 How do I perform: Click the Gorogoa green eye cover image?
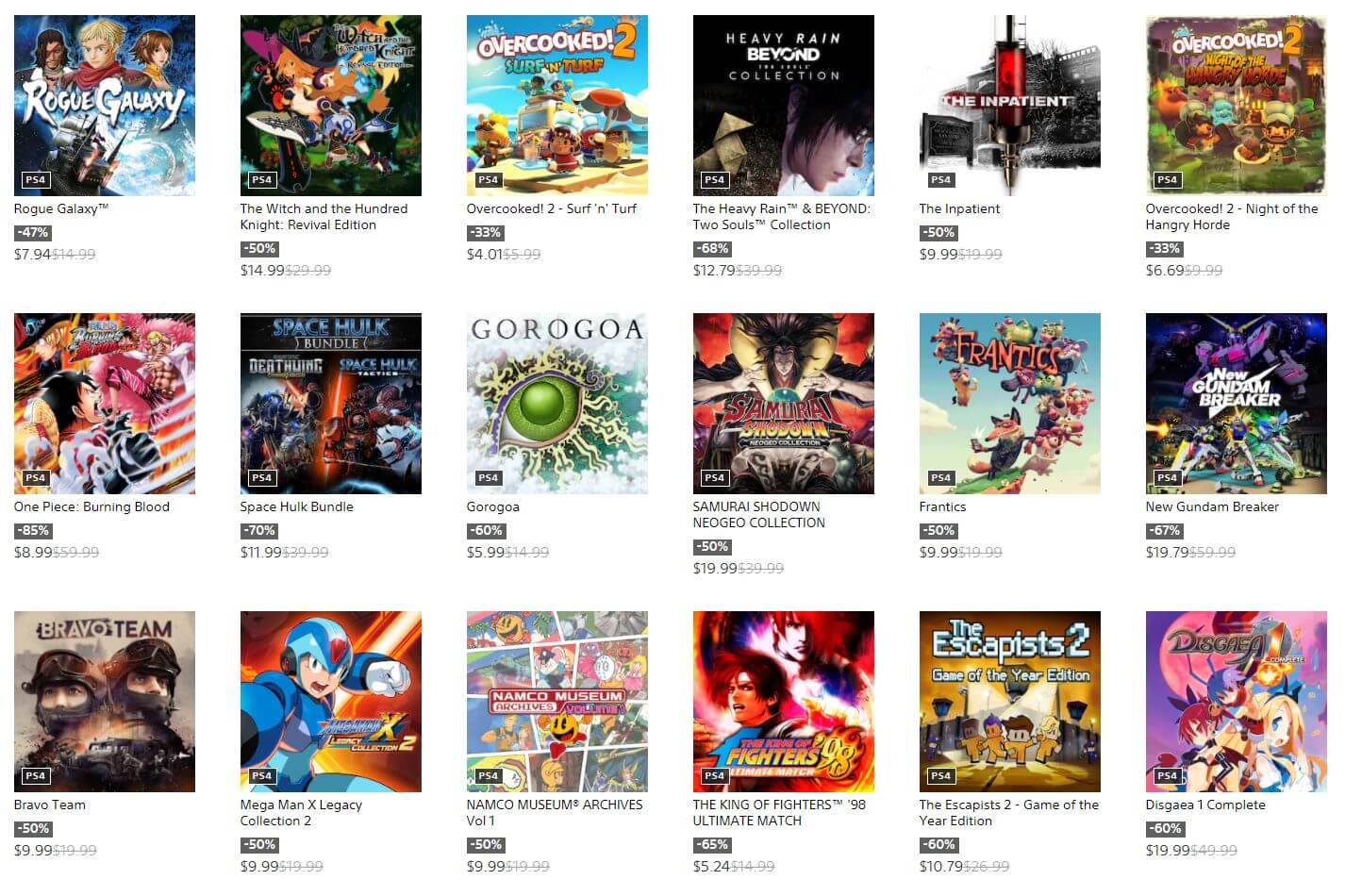click(x=557, y=404)
